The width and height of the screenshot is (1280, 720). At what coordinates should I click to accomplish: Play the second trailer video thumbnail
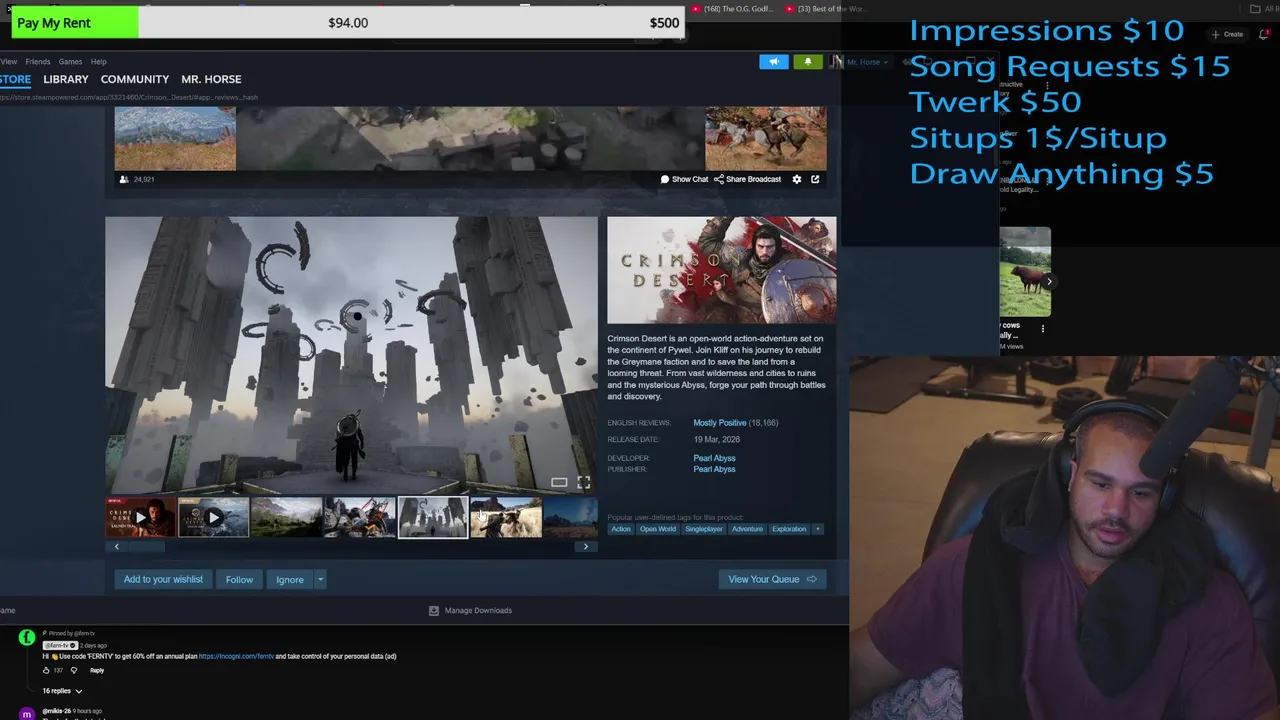click(214, 518)
